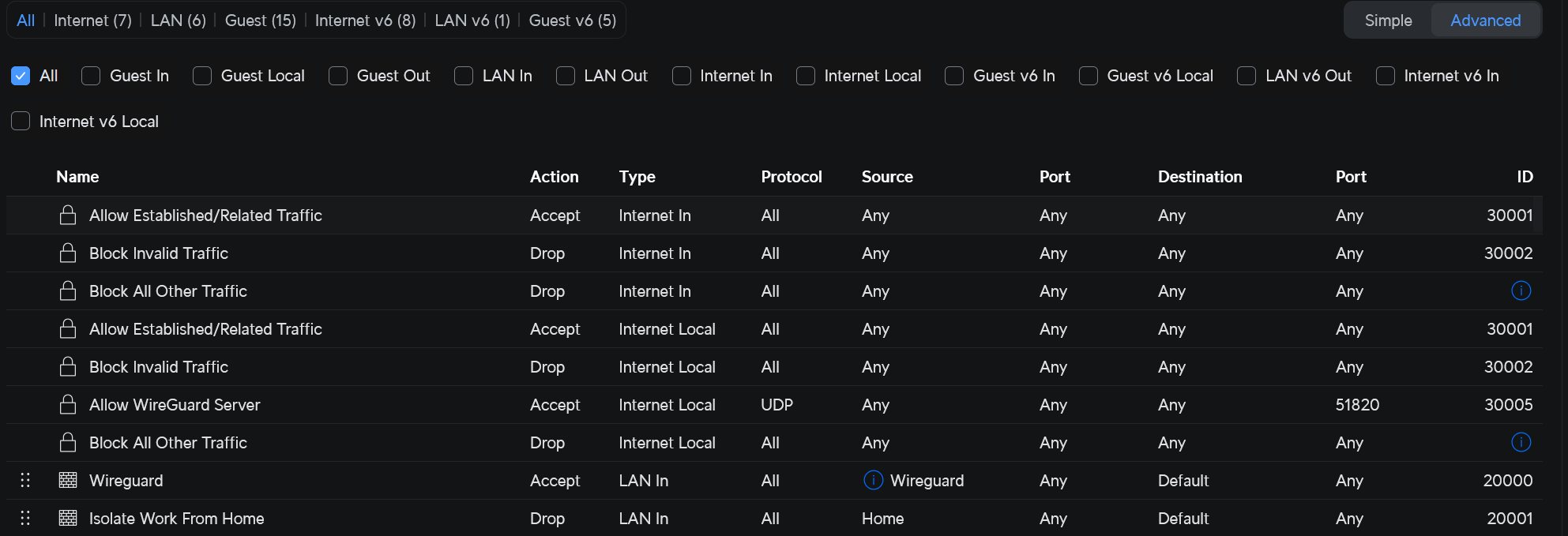This screenshot has width=1568, height=536.
Task: Enable the Guest In checkbox
Action: (x=91, y=76)
